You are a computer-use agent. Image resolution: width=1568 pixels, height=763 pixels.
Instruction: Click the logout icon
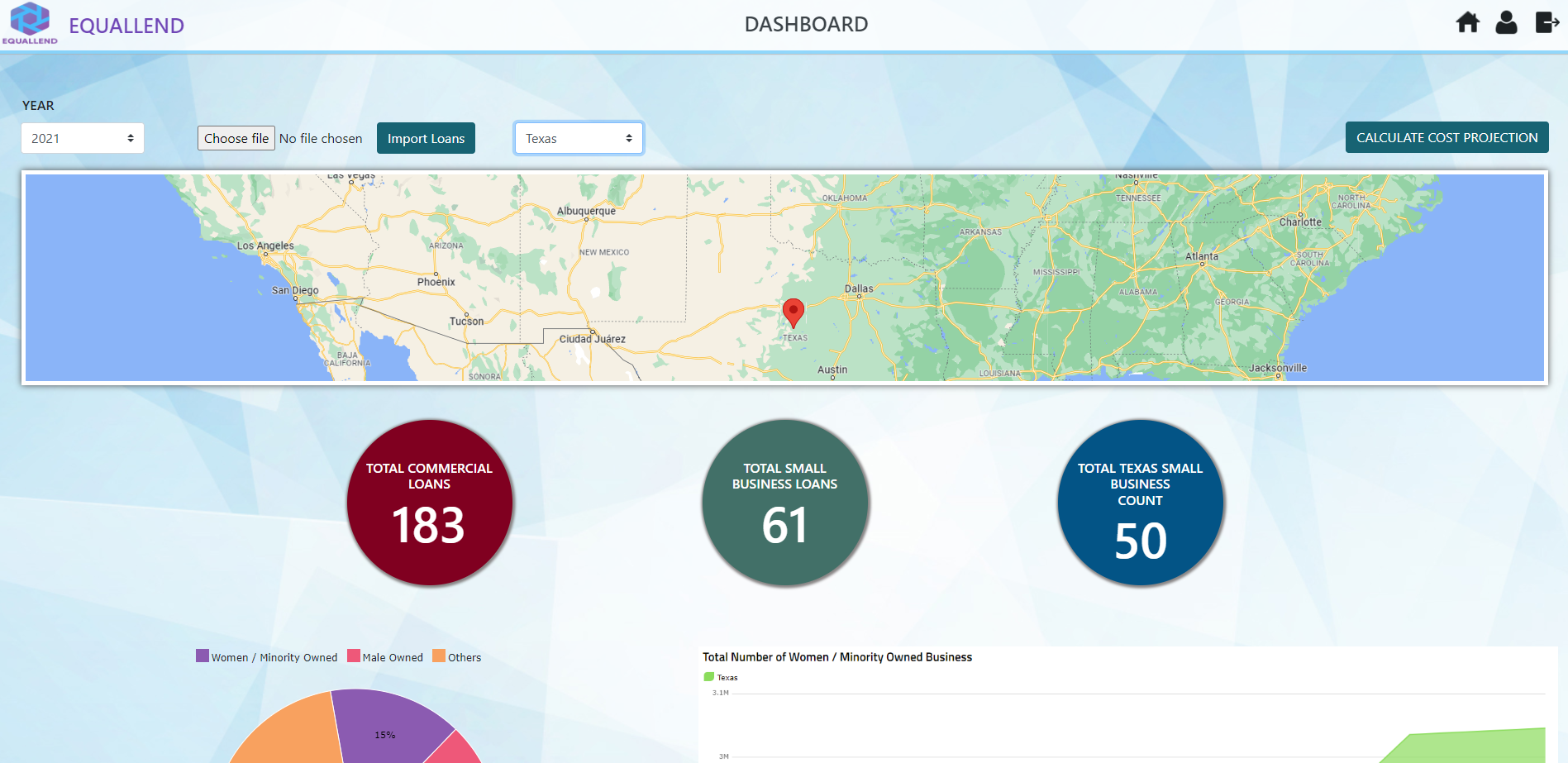[x=1547, y=22]
